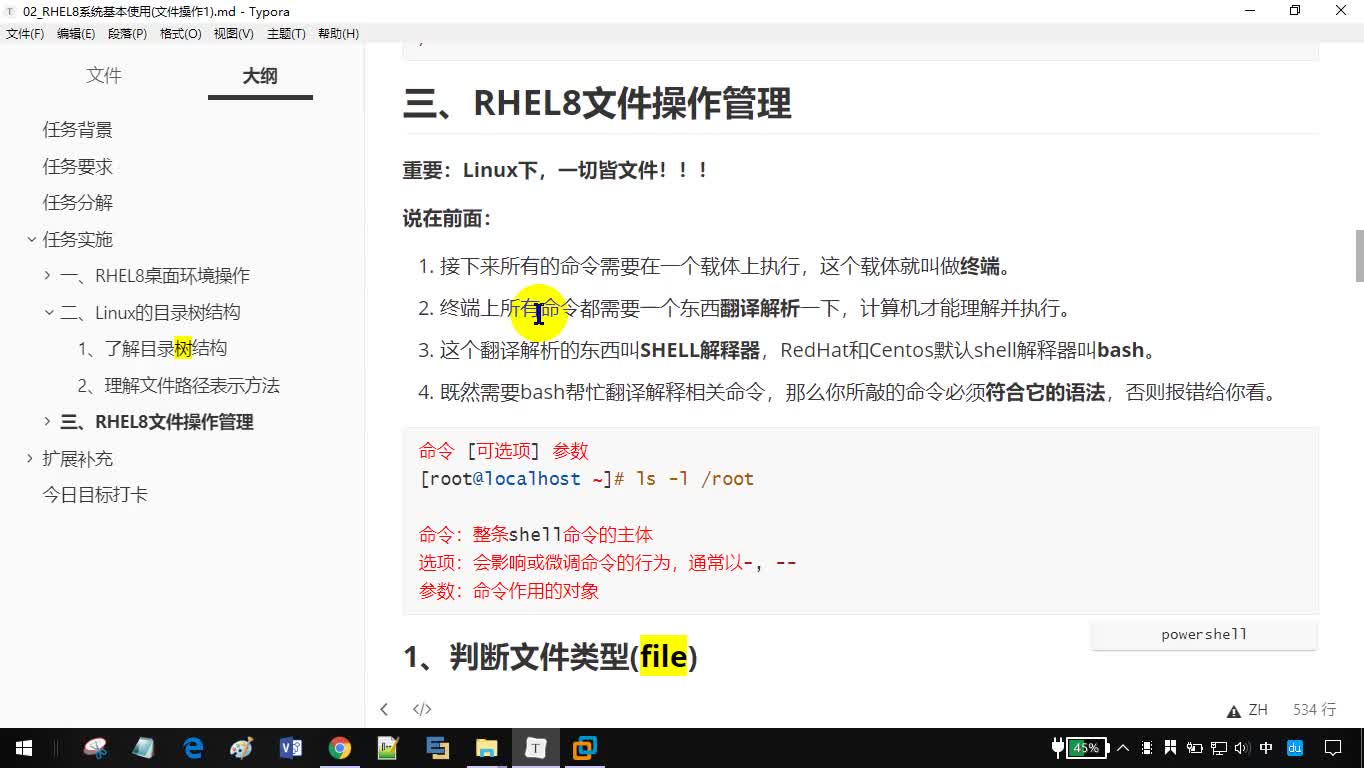Open the 视图(V) menu
The width and height of the screenshot is (1364, 768).
(x=233, y=34)
